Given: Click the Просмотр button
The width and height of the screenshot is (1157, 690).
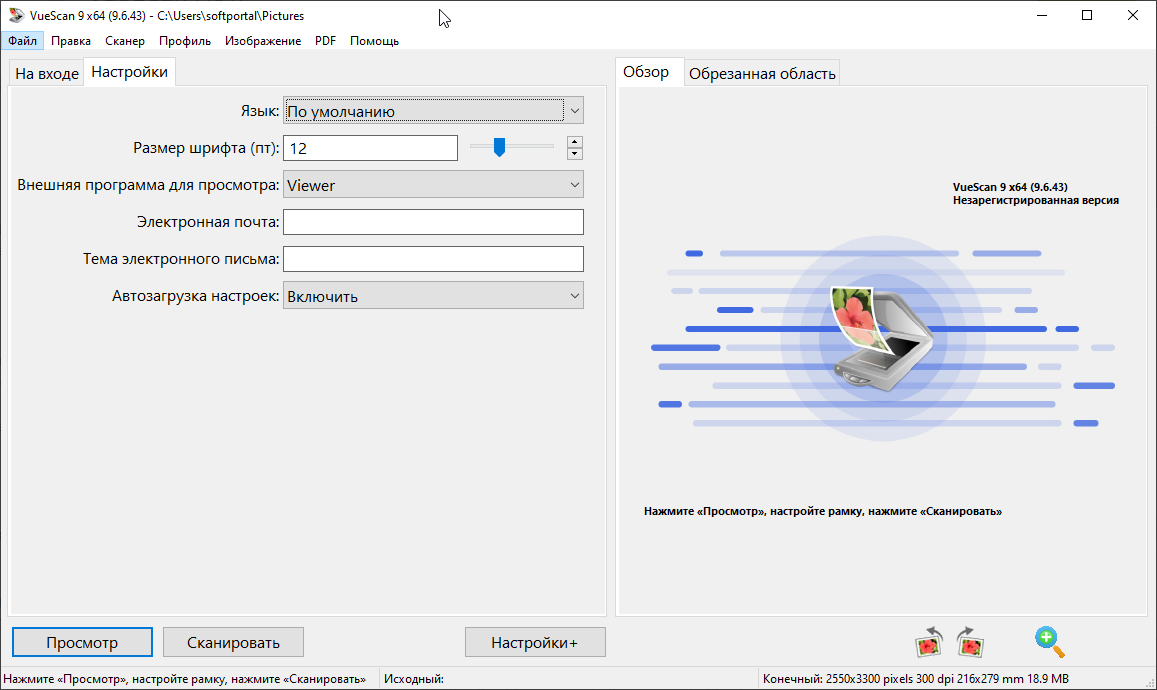Looking at the screenshot, I should click(x=82, y=642).
